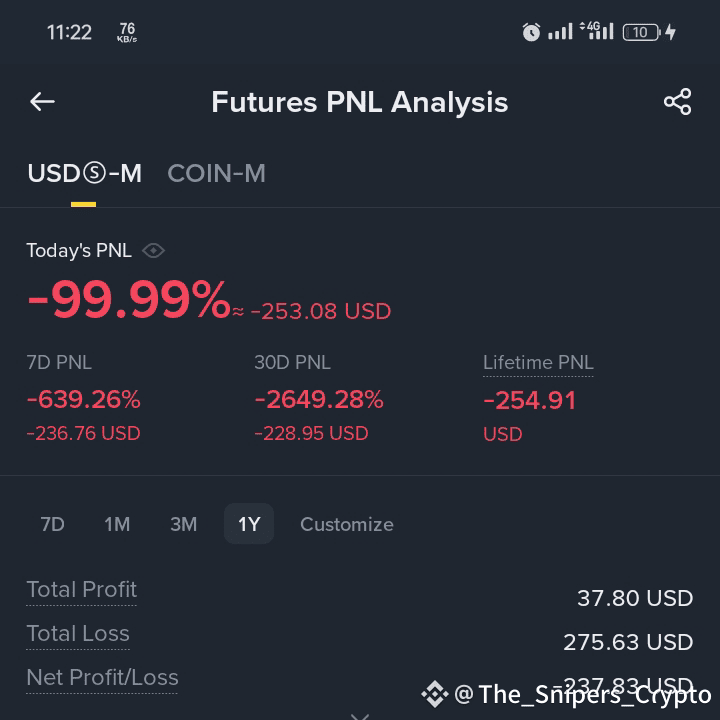The image size is (720, 720).
Task: Select the USDⓈ-M tab
Action: coord(84,174)
